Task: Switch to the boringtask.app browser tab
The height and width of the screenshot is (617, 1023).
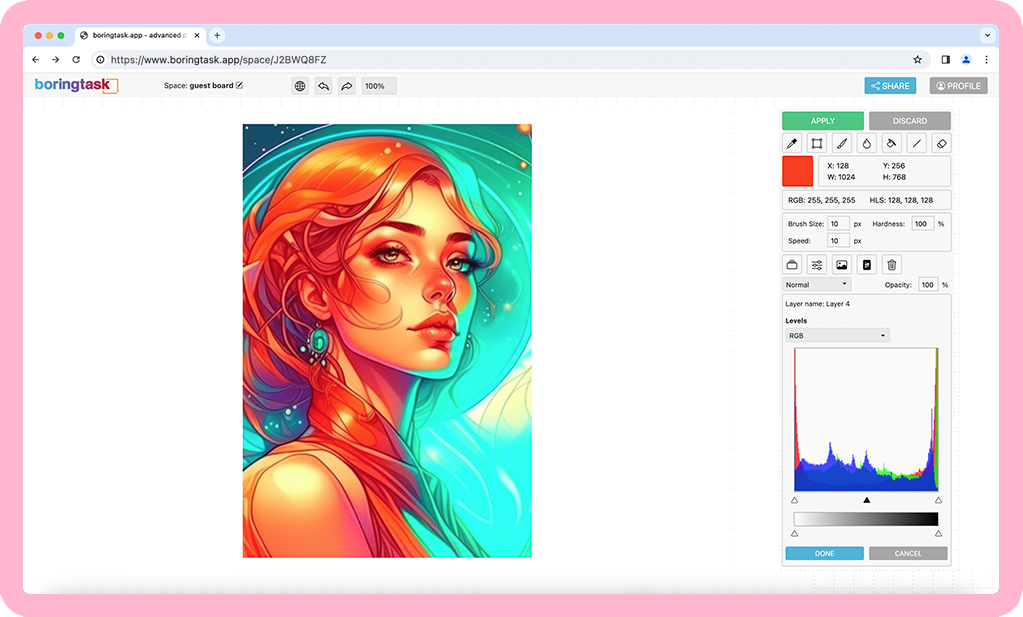Action: point(140,35)
